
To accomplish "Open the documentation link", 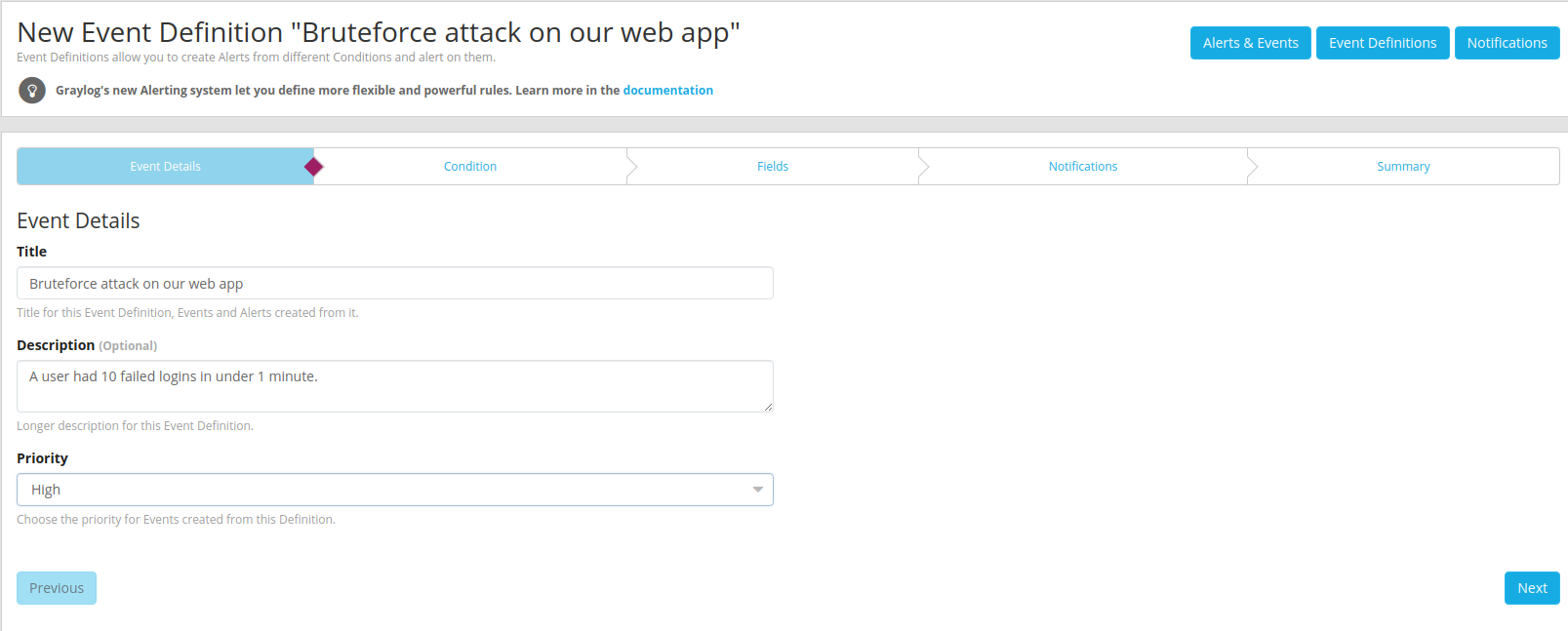I will 667,91.
